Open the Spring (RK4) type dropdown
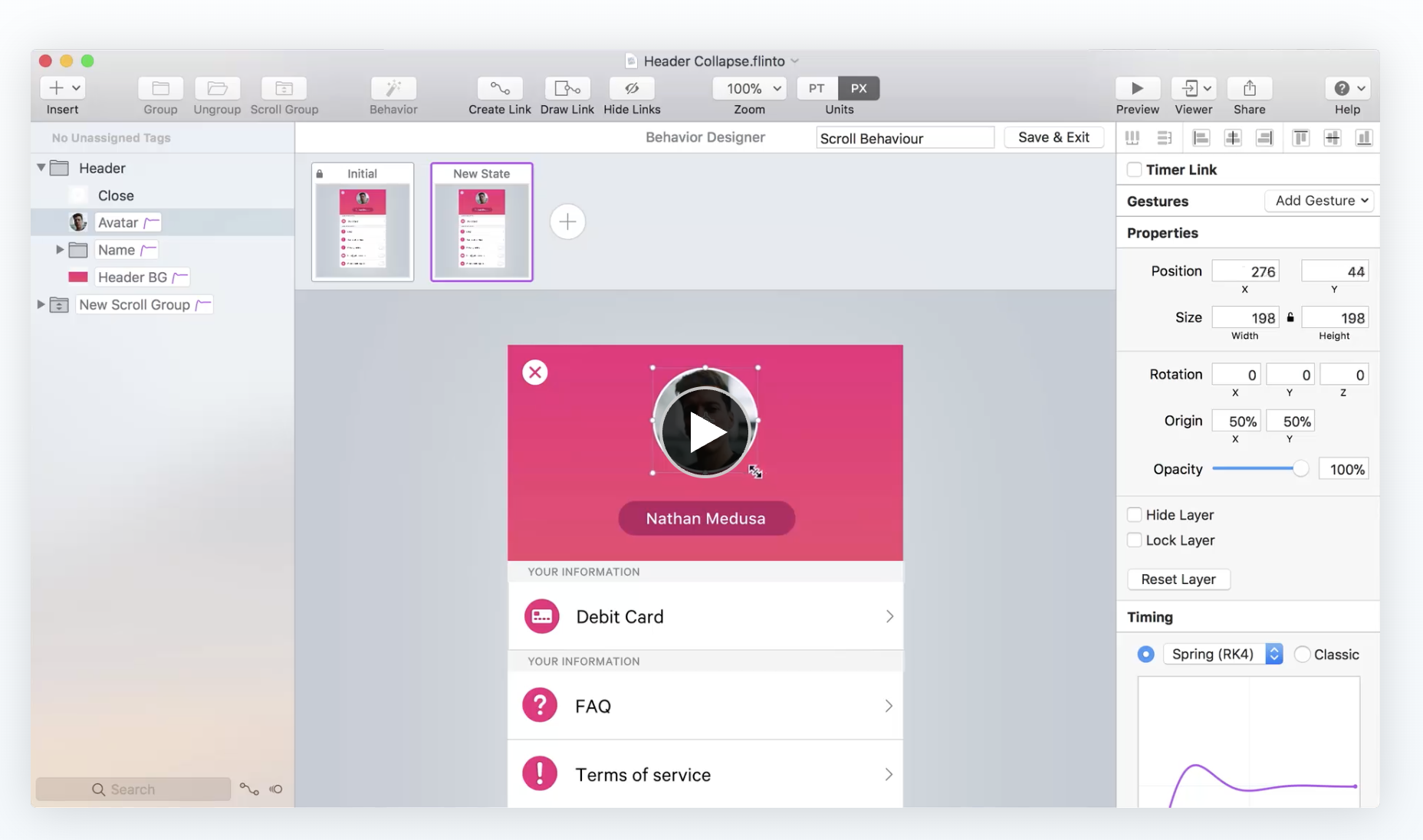Screen dimensions: 1423x840 [1223, 654]
